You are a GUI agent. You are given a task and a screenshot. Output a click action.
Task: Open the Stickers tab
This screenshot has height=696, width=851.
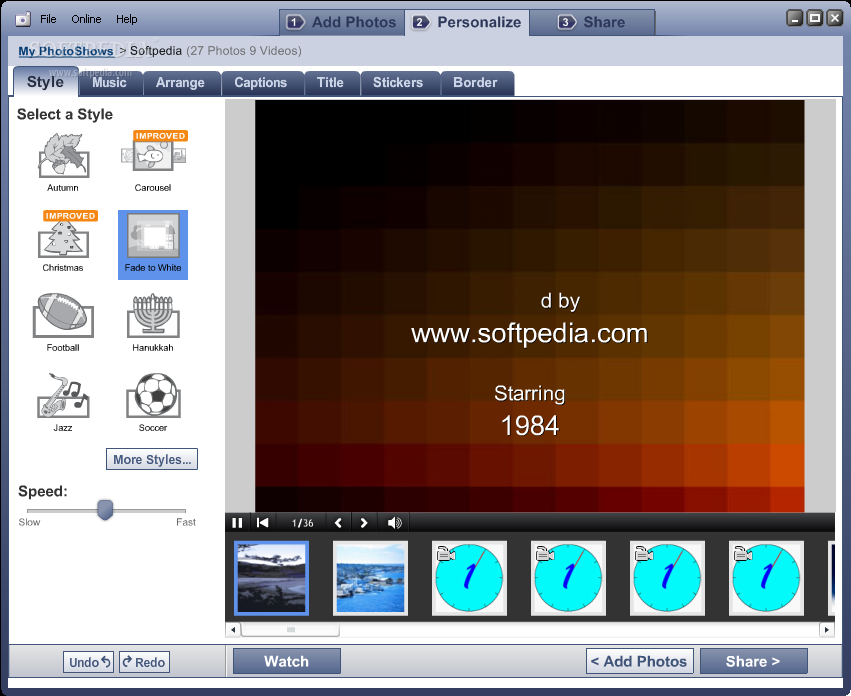tap(398, 83)
